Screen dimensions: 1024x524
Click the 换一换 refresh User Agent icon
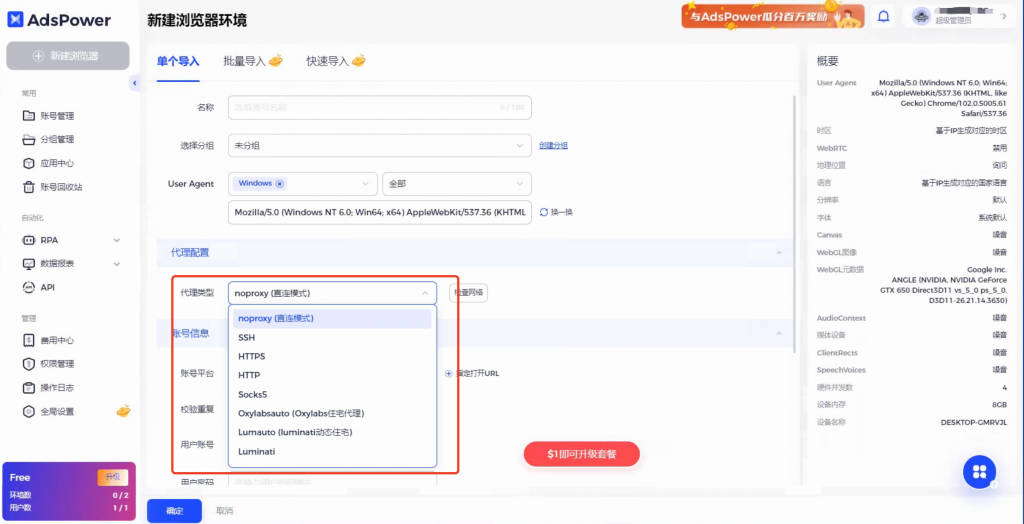544,212
